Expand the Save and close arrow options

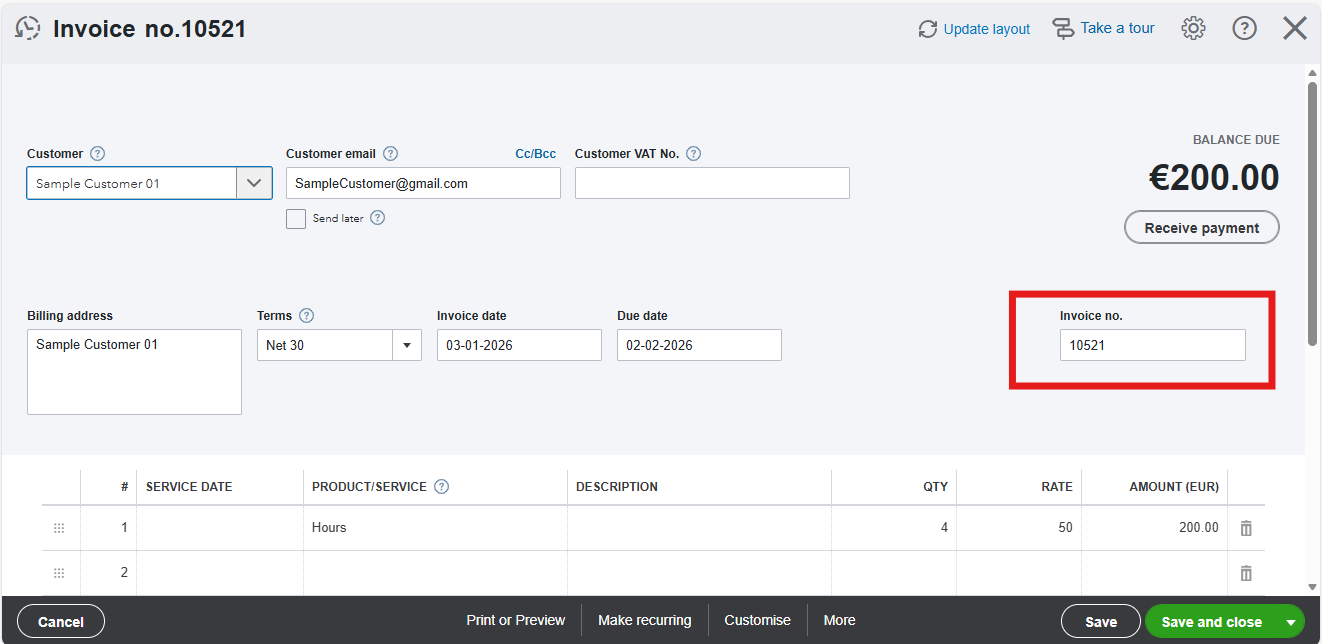1291,622
